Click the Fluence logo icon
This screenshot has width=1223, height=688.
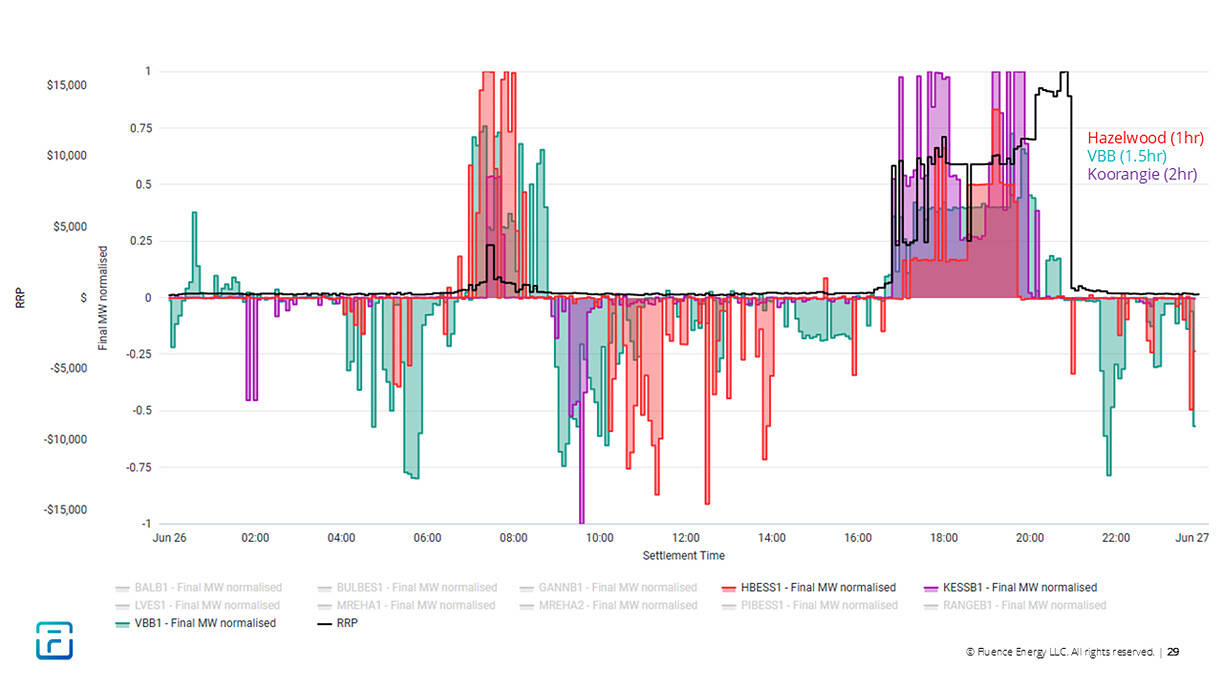[54, 640]
